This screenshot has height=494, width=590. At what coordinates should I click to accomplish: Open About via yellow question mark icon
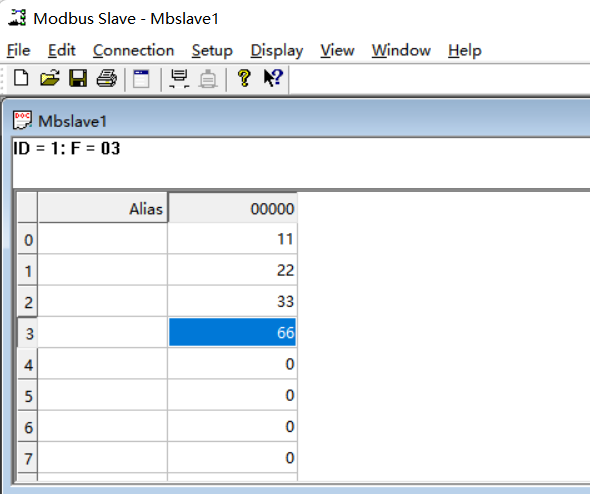pyautogui.click(x=244, y=78)
